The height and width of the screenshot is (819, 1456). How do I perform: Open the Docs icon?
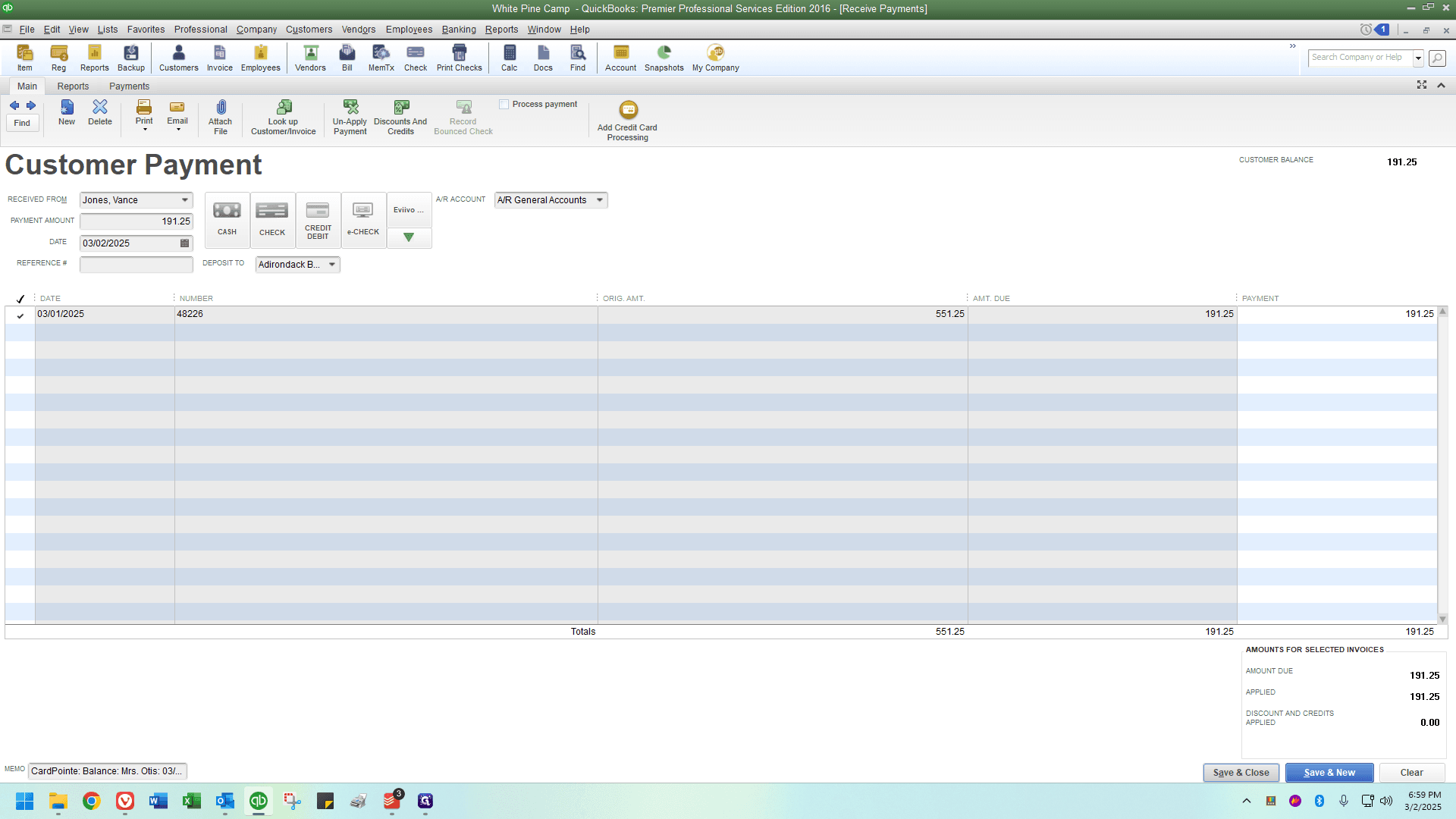tap(543, 58)
